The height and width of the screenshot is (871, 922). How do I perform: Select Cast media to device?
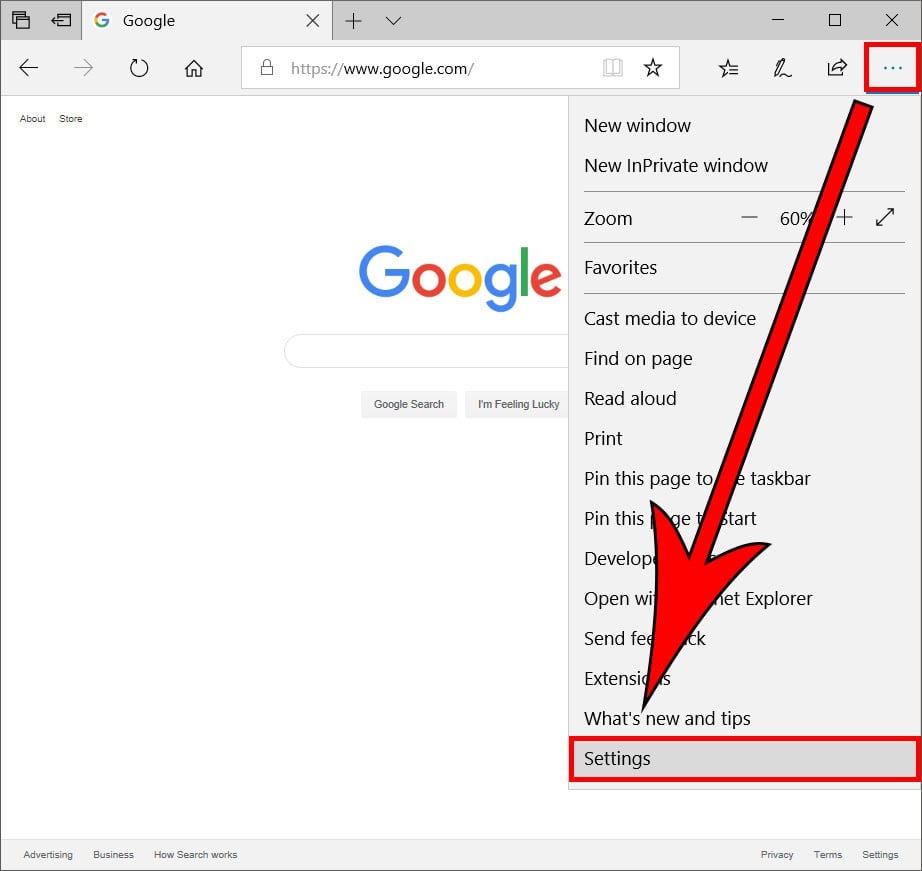[x=670, y=319]
